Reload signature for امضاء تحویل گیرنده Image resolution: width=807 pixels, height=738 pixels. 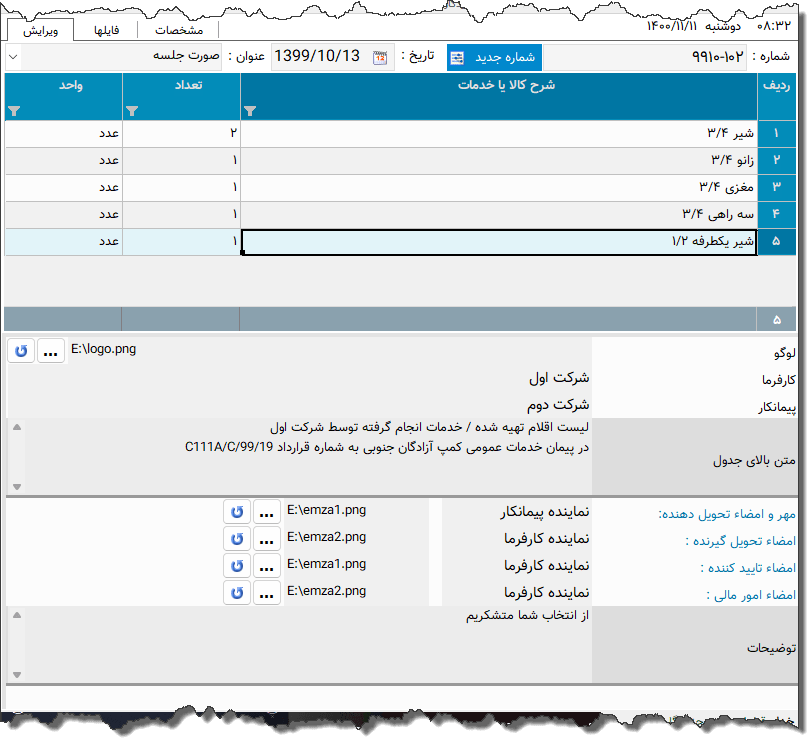click(237, 539)
